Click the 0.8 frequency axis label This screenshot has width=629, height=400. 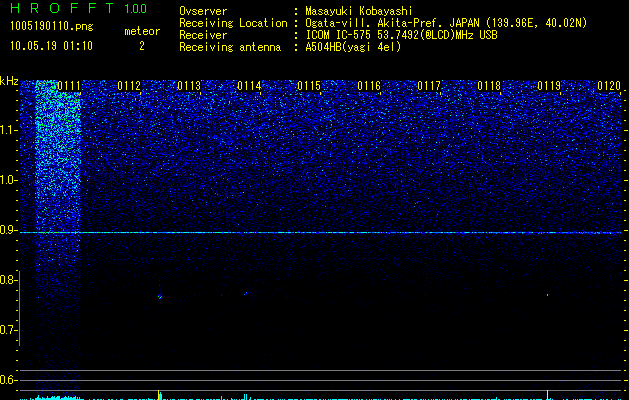click(8, 280)
